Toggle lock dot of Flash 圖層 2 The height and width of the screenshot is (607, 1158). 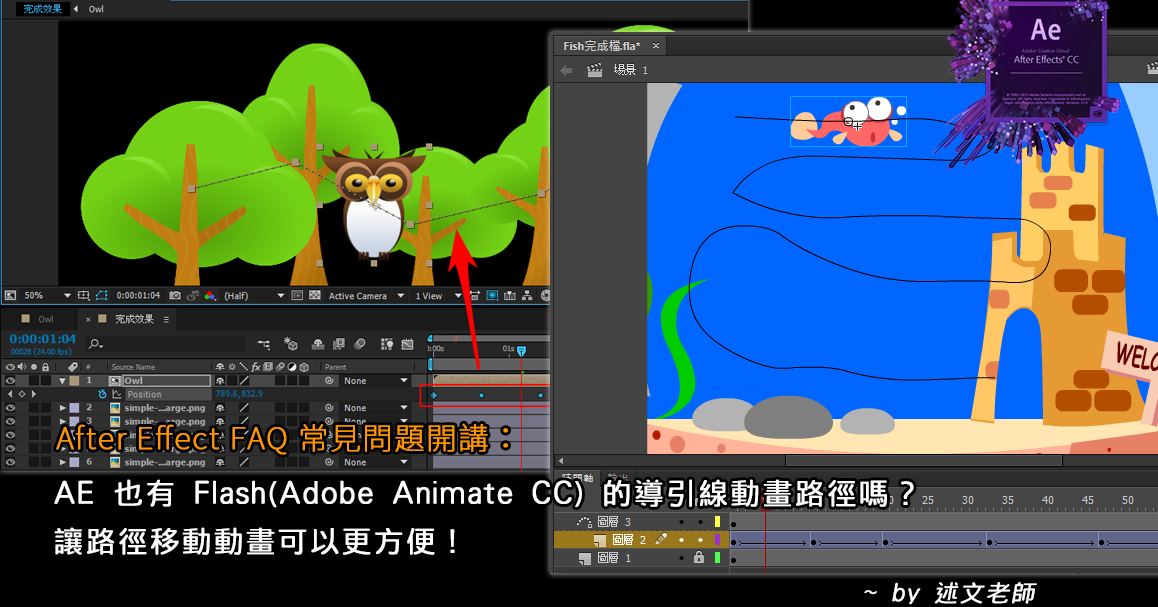(700, 540)
